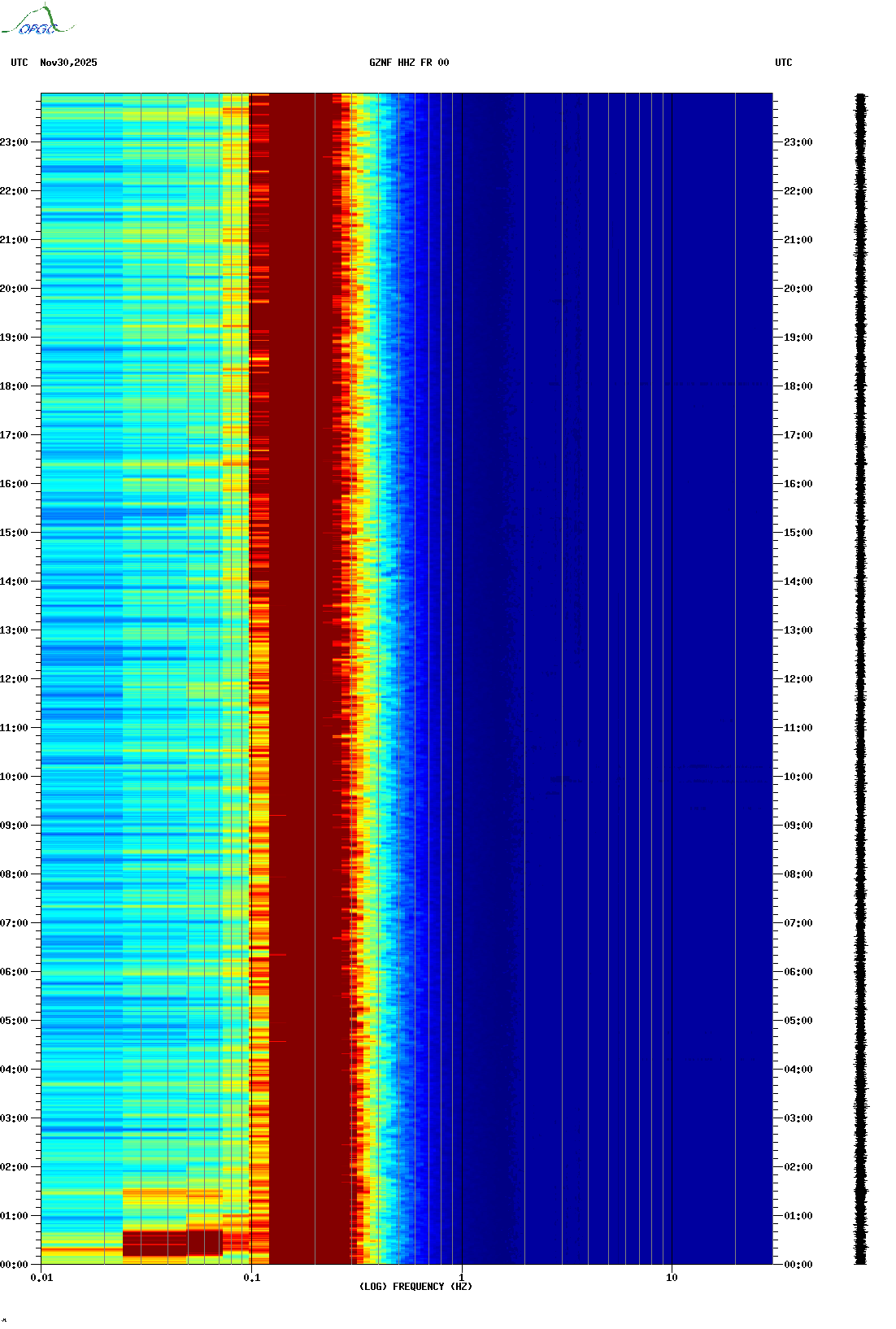Click the 0.01 frequency axis label

coord(41,1278)
